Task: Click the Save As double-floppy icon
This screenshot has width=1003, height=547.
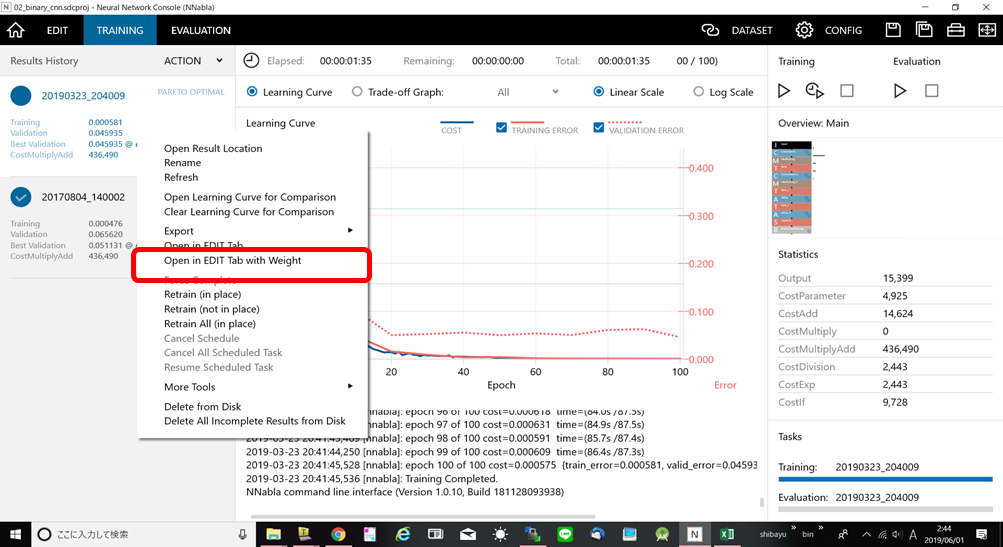Action: tap(924, 30)
